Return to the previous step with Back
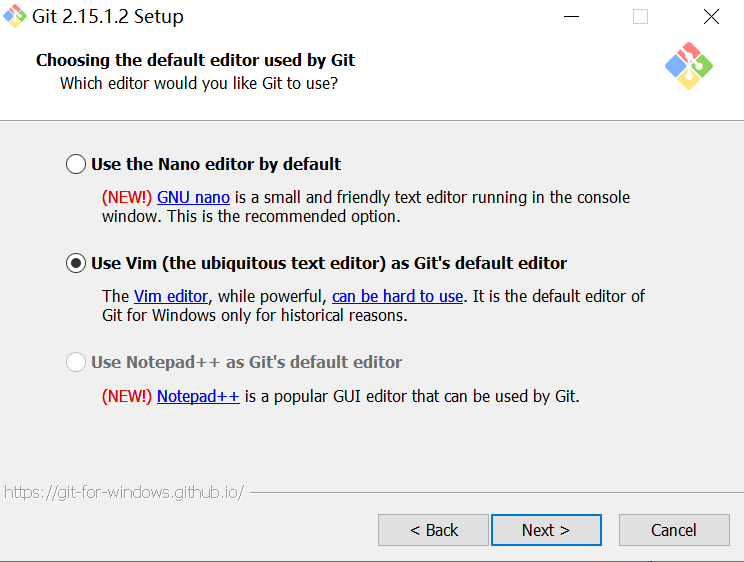The image size is (744, 562). (433, 530)
